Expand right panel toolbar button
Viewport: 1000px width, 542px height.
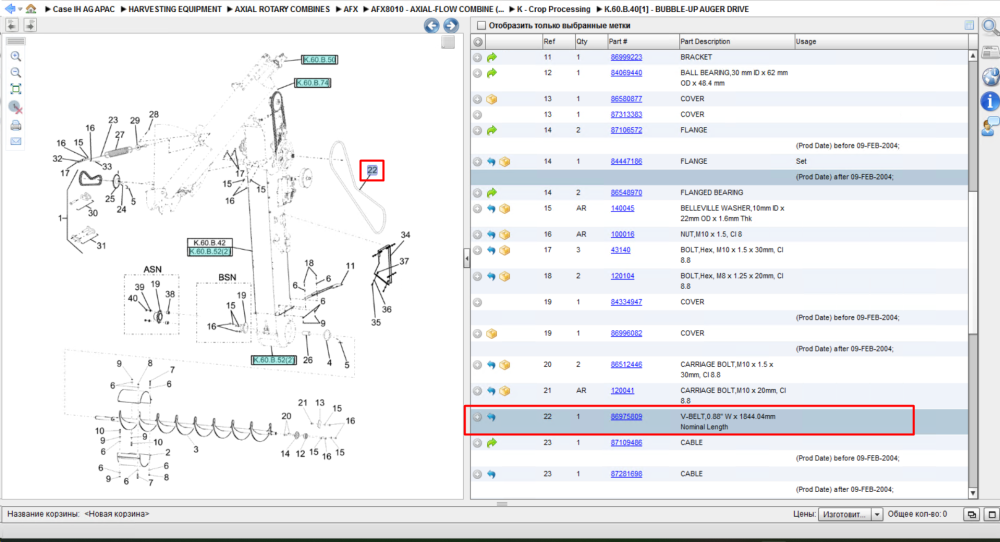pos(30,25)
